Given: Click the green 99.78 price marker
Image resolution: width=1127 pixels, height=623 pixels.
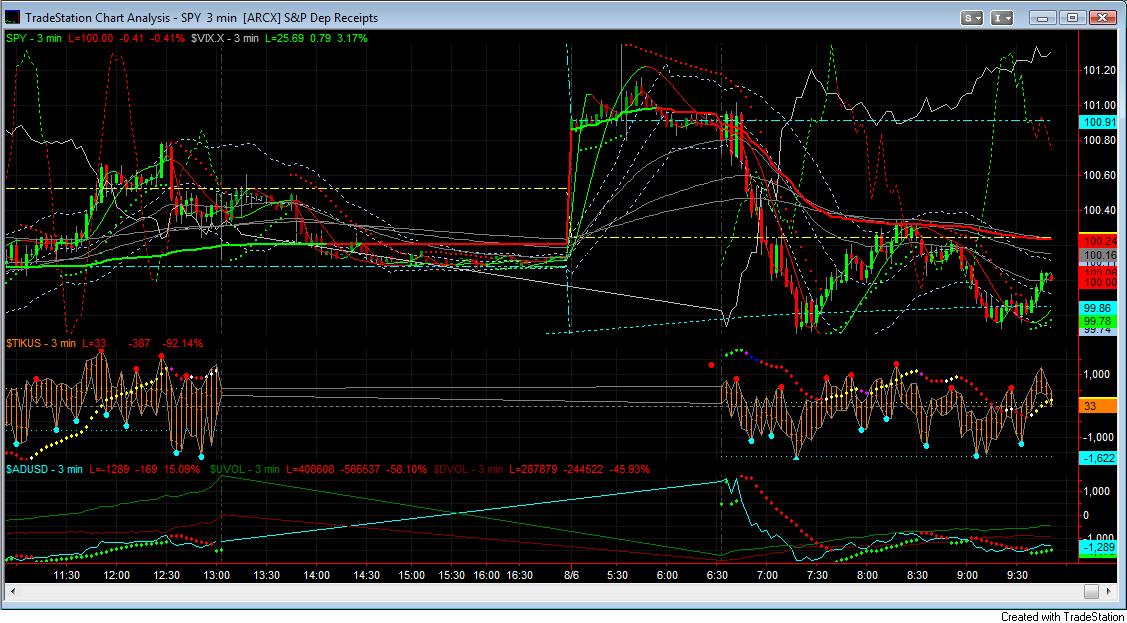Looking at the screenshot, I should point(1097,320).
